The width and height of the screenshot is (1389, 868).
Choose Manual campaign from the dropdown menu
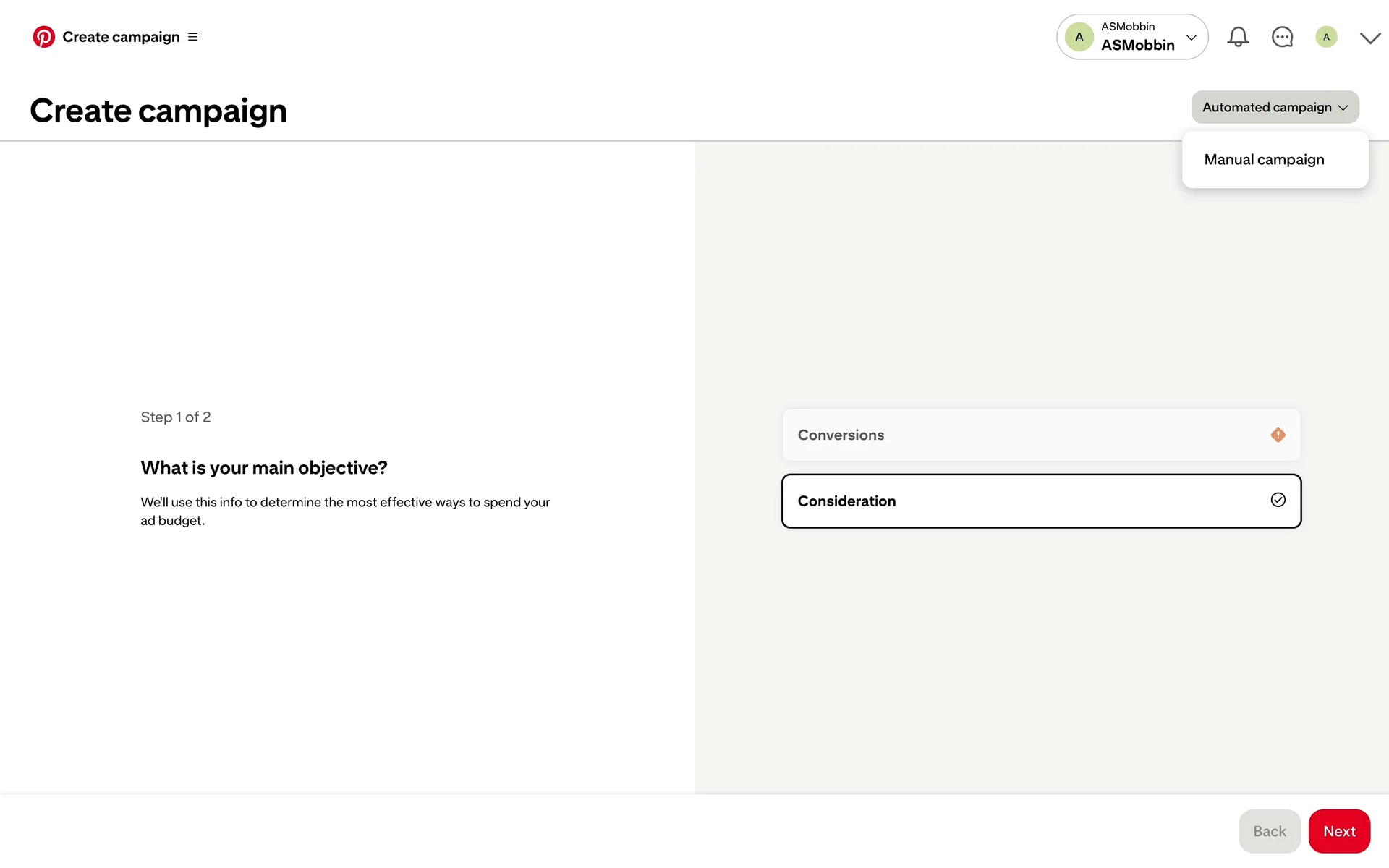pyautogui.click(x=1264, y=160)
